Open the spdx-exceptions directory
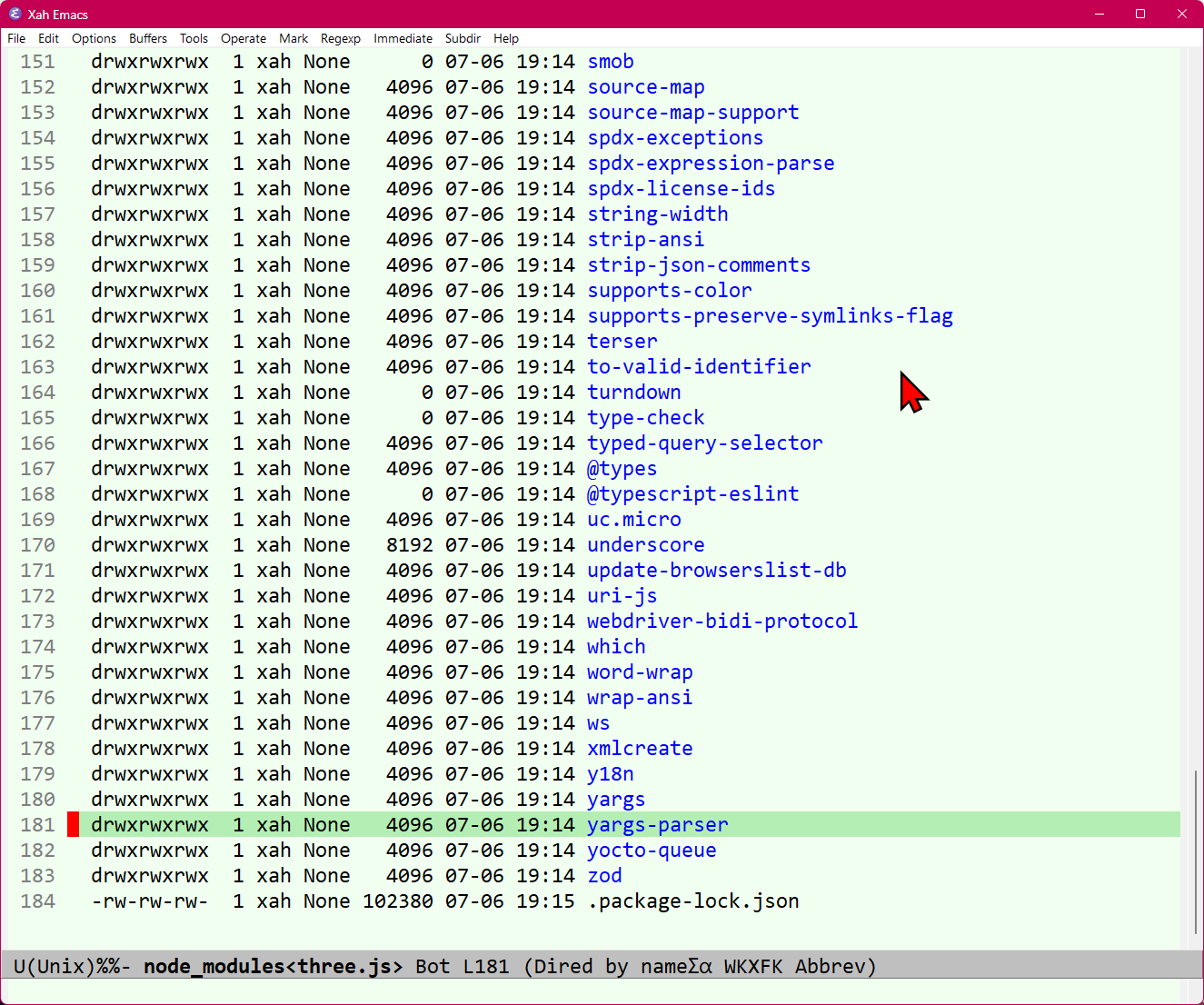Viewport: 1204px width, 1005px height. click(675, 138)
